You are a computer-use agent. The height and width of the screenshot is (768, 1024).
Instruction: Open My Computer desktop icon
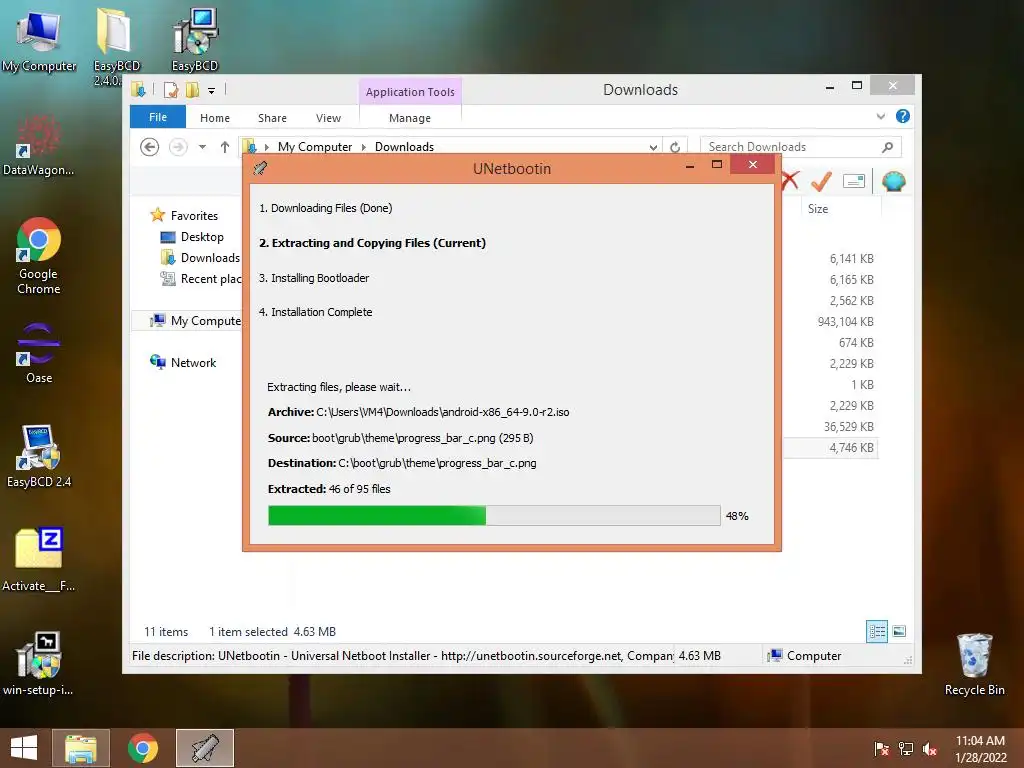coord(39,42)
